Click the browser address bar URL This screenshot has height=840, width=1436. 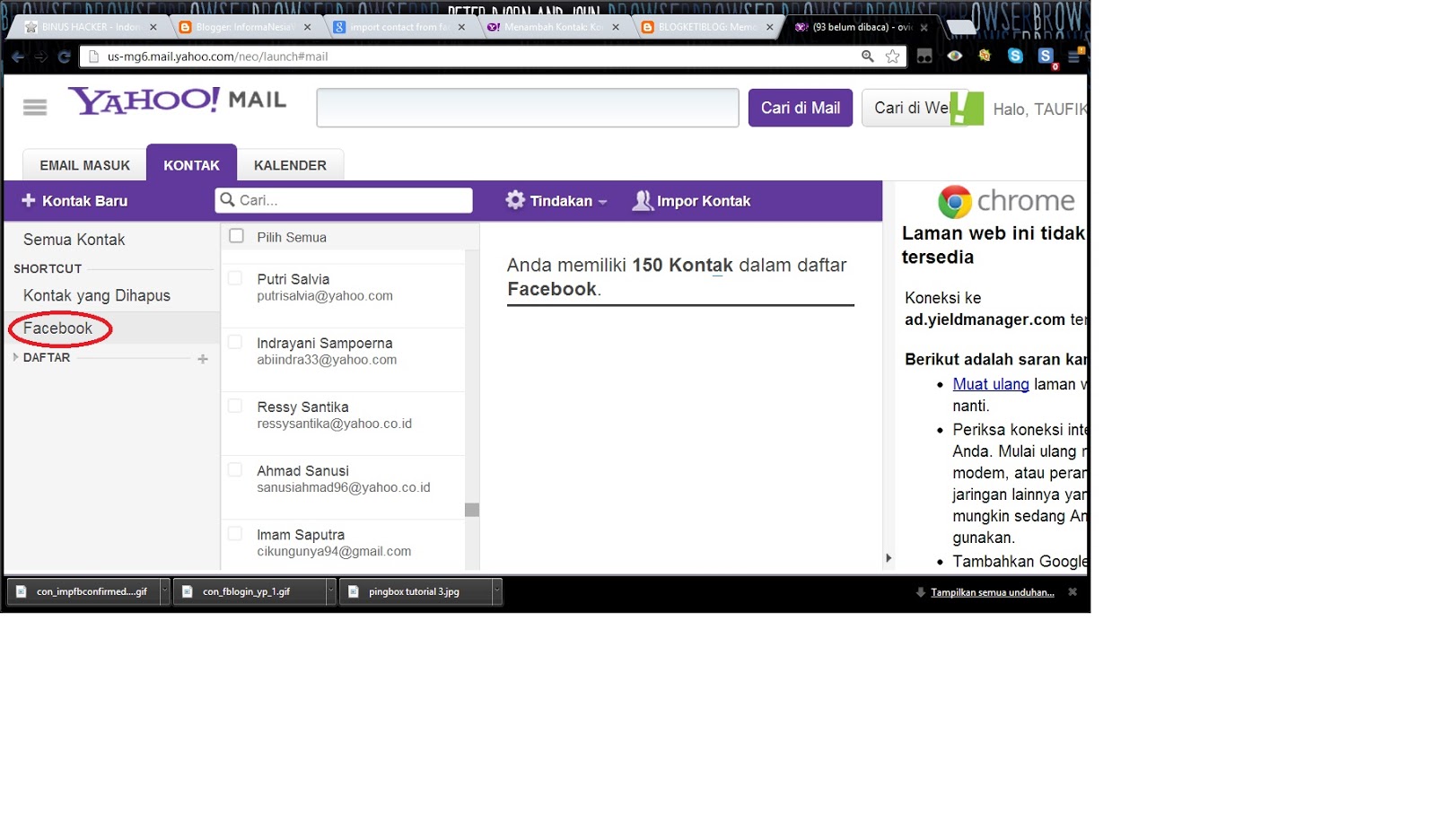point(218,57)
